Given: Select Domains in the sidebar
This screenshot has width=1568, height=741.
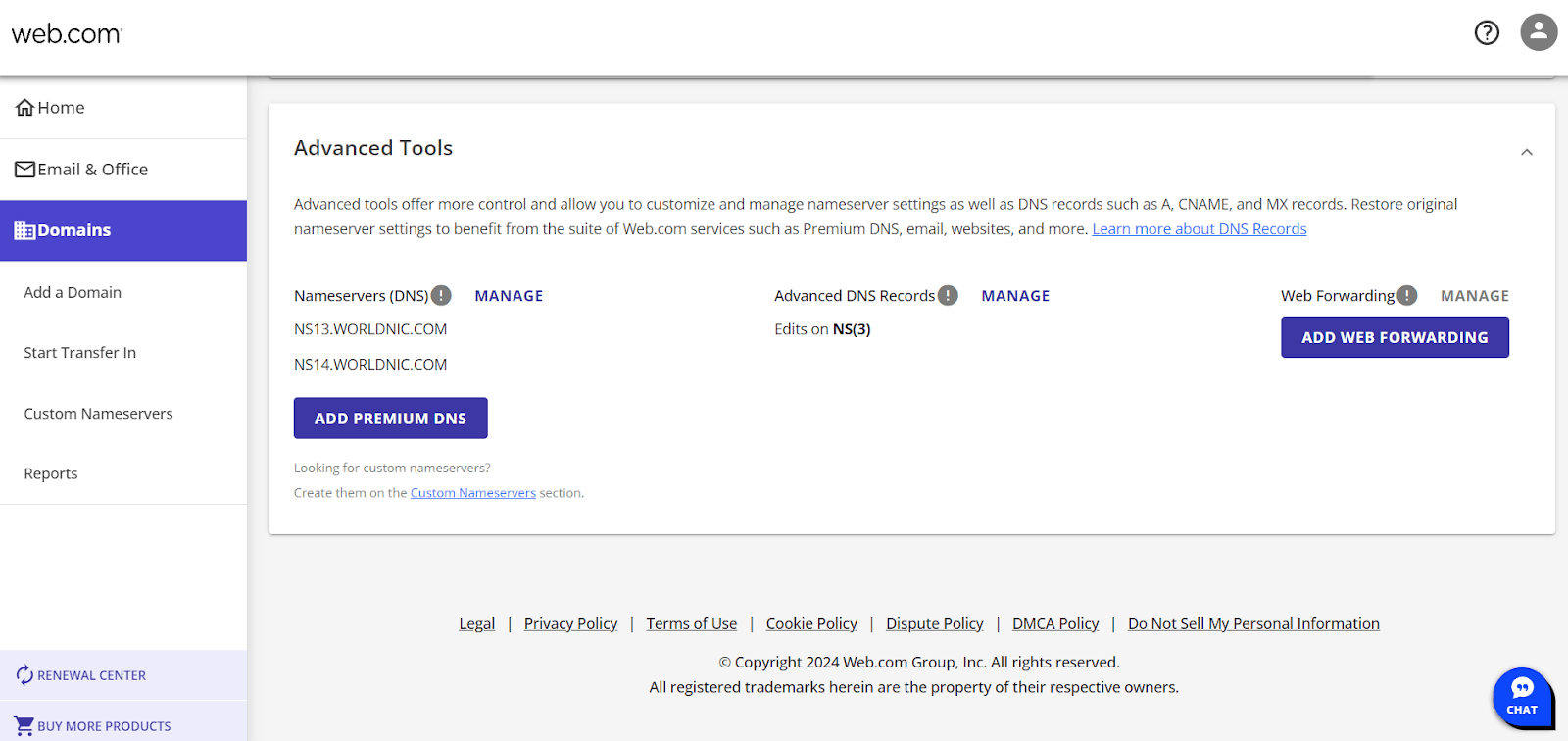Looking at the screenshot, I should [x=123, y=230].
